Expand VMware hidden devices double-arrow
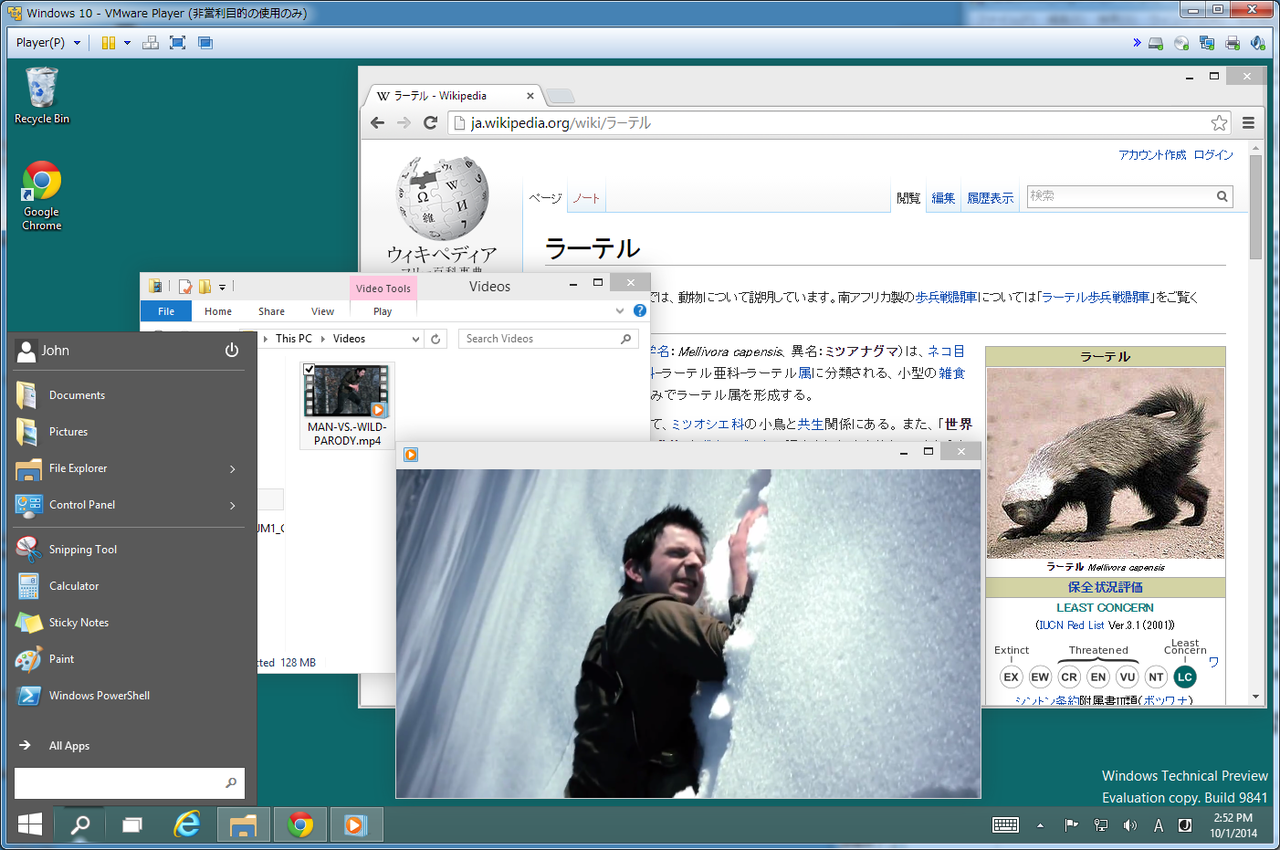This screenshot has width=1280, height=850. [1137, 43]
